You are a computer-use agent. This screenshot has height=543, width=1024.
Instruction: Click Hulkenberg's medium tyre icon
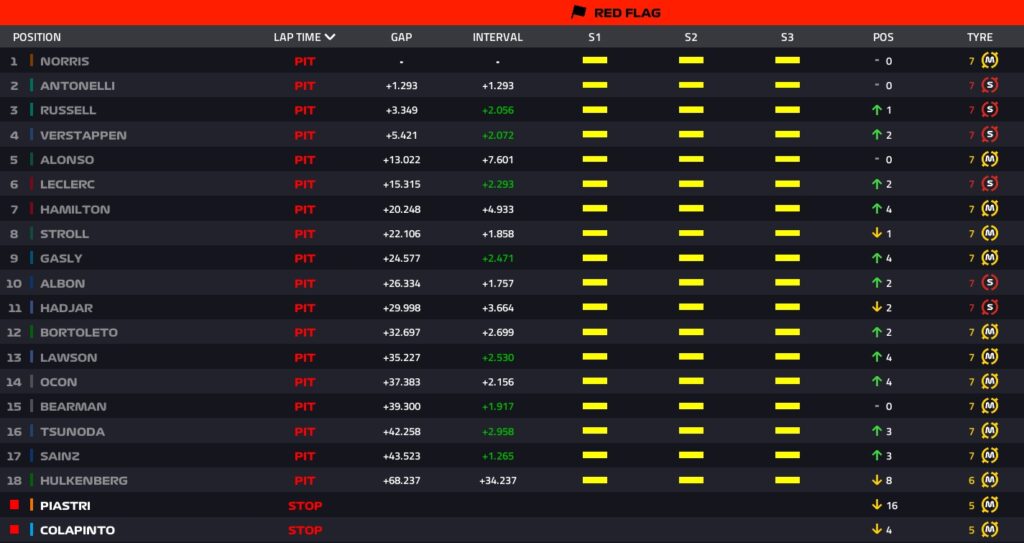coord(990,481)
